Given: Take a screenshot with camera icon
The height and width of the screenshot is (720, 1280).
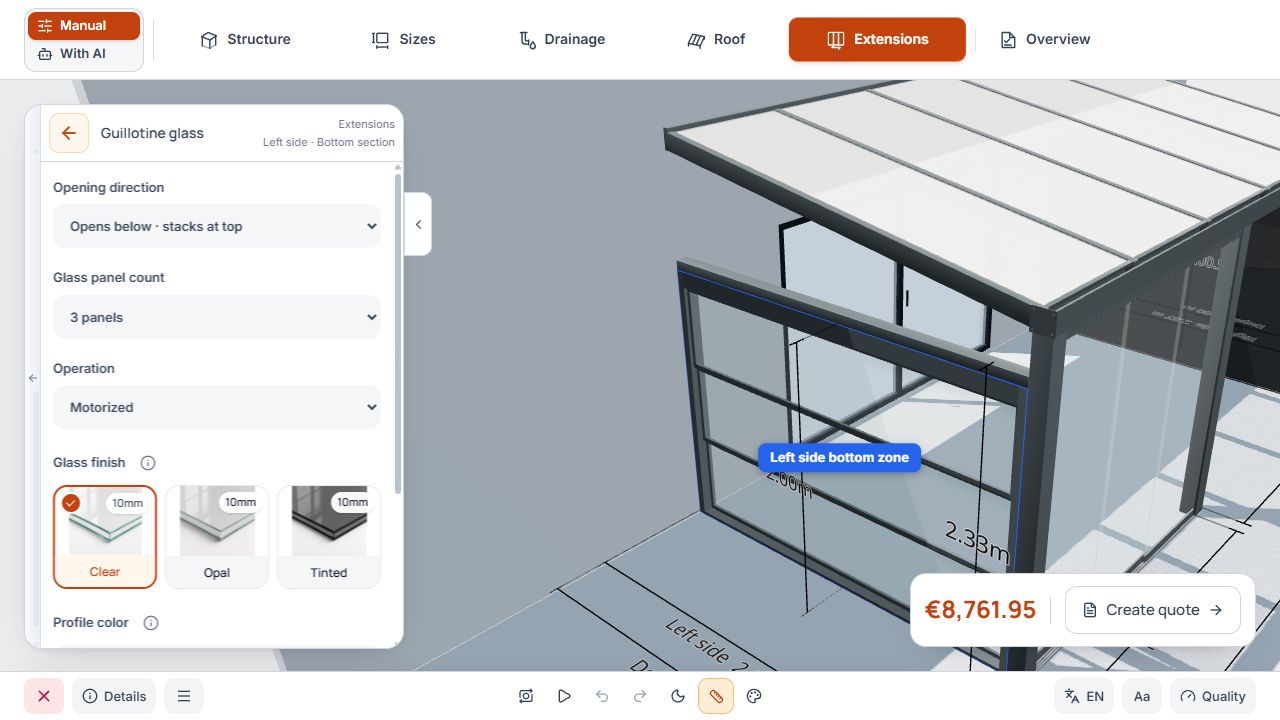Looking at the screenshot, I should [x=526, y=696].
